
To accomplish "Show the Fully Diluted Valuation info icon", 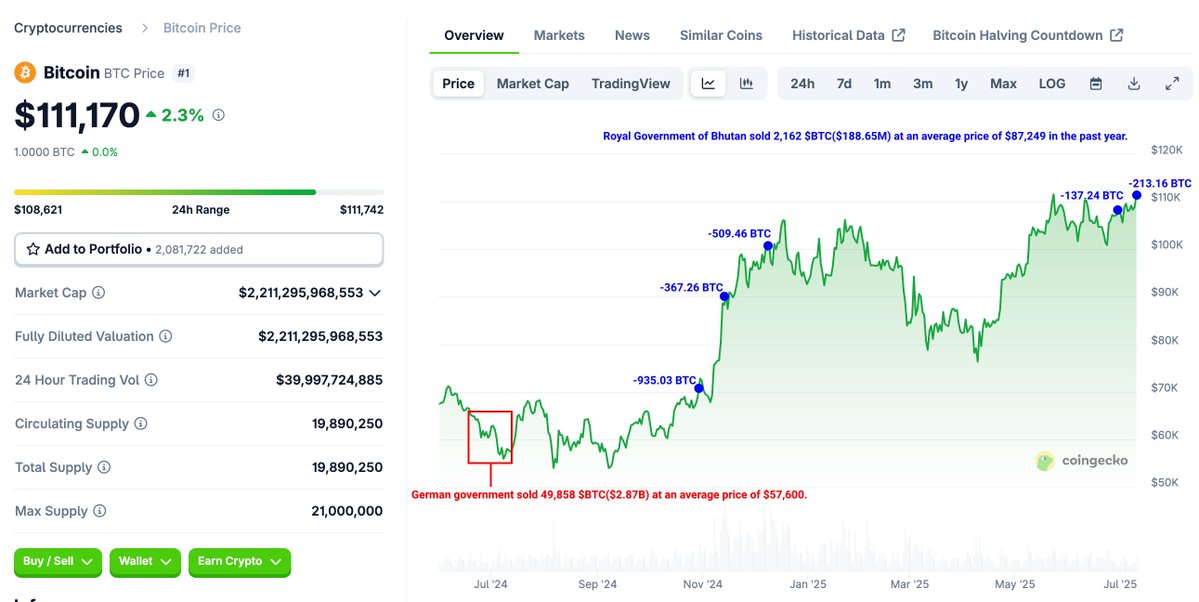I will coord(165,337).
